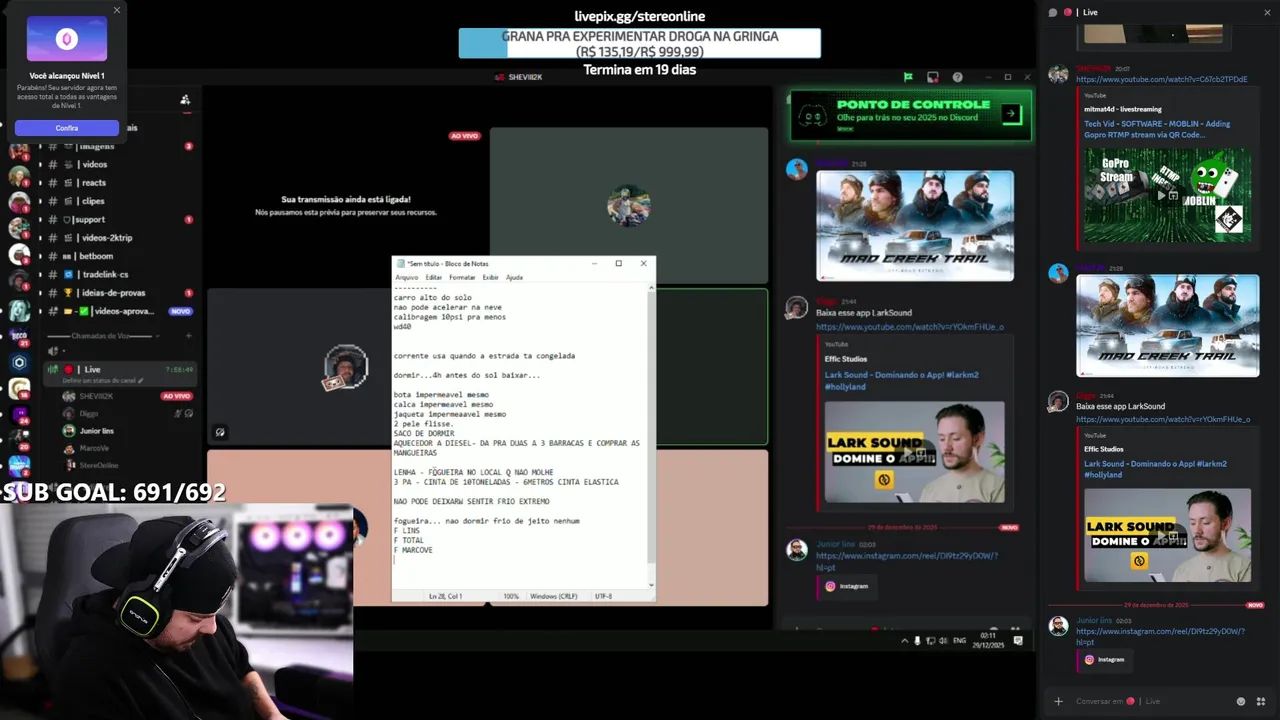Open Junior lins' Instagram reel link in Discord
The width and height of the screenshot is (1280, 720).
point(906,561)
